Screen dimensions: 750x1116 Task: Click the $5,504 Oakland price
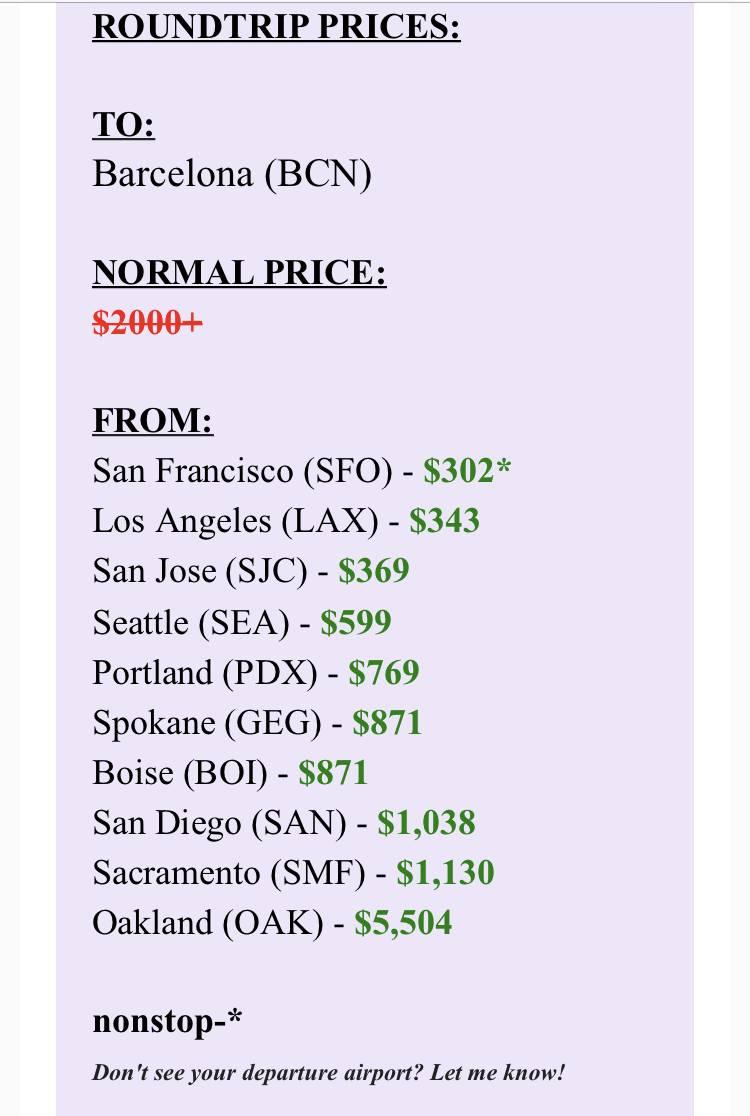coord(403,922)
